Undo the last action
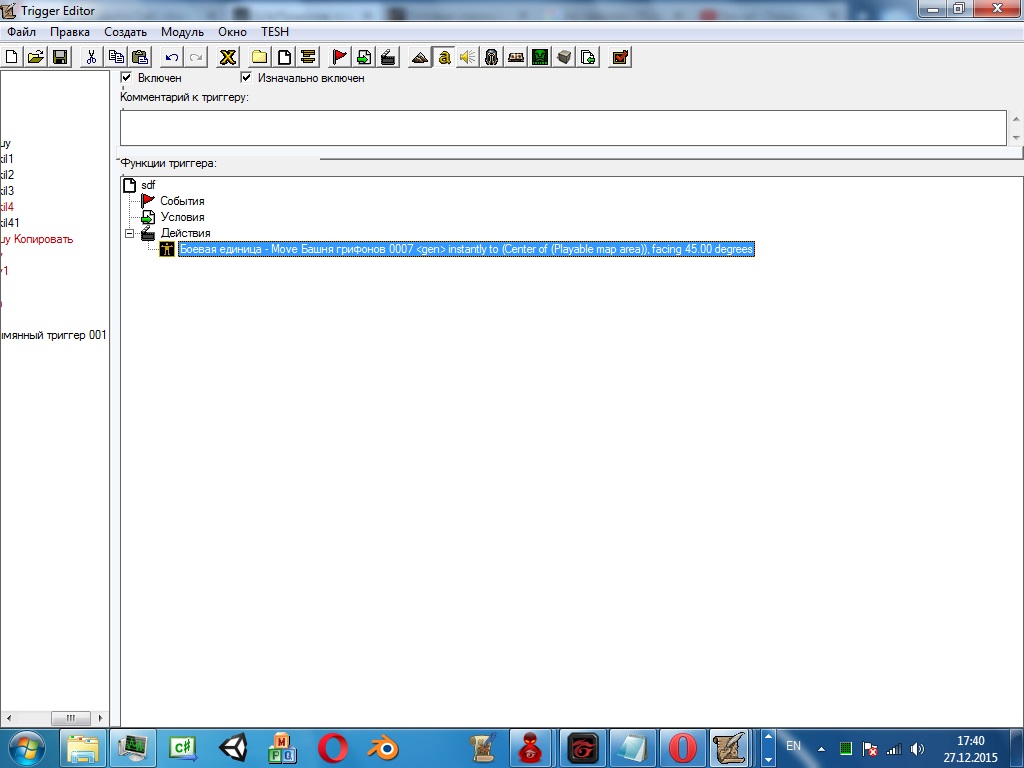 point(172,57)
